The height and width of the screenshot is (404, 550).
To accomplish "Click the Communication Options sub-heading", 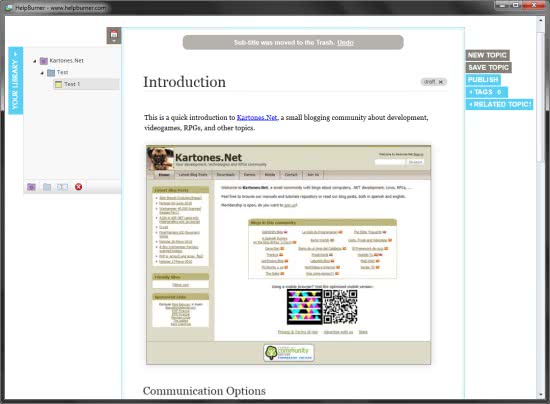I will (204, 391).
